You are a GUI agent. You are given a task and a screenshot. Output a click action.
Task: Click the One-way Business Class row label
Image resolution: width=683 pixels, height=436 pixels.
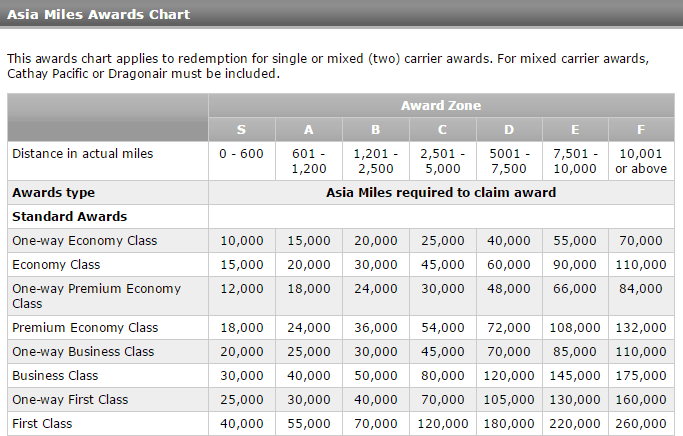coord(83,352)
